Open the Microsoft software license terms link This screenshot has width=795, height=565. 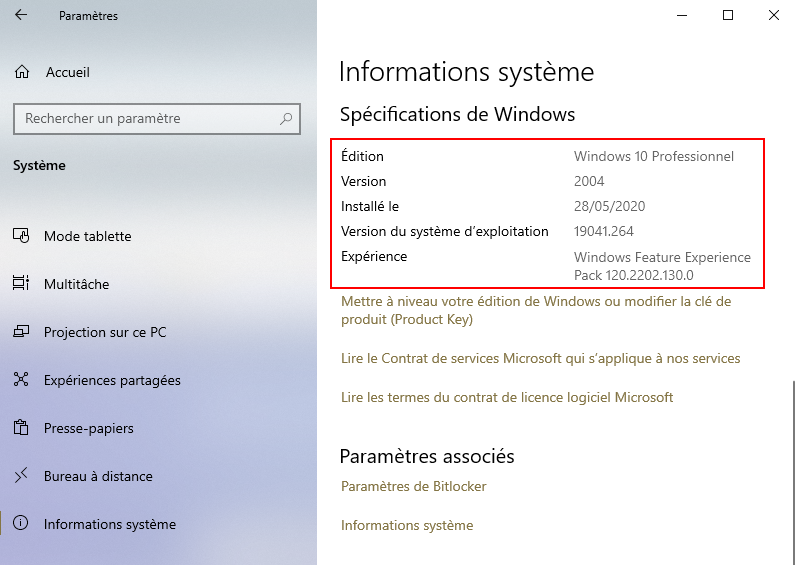point(507,397)
